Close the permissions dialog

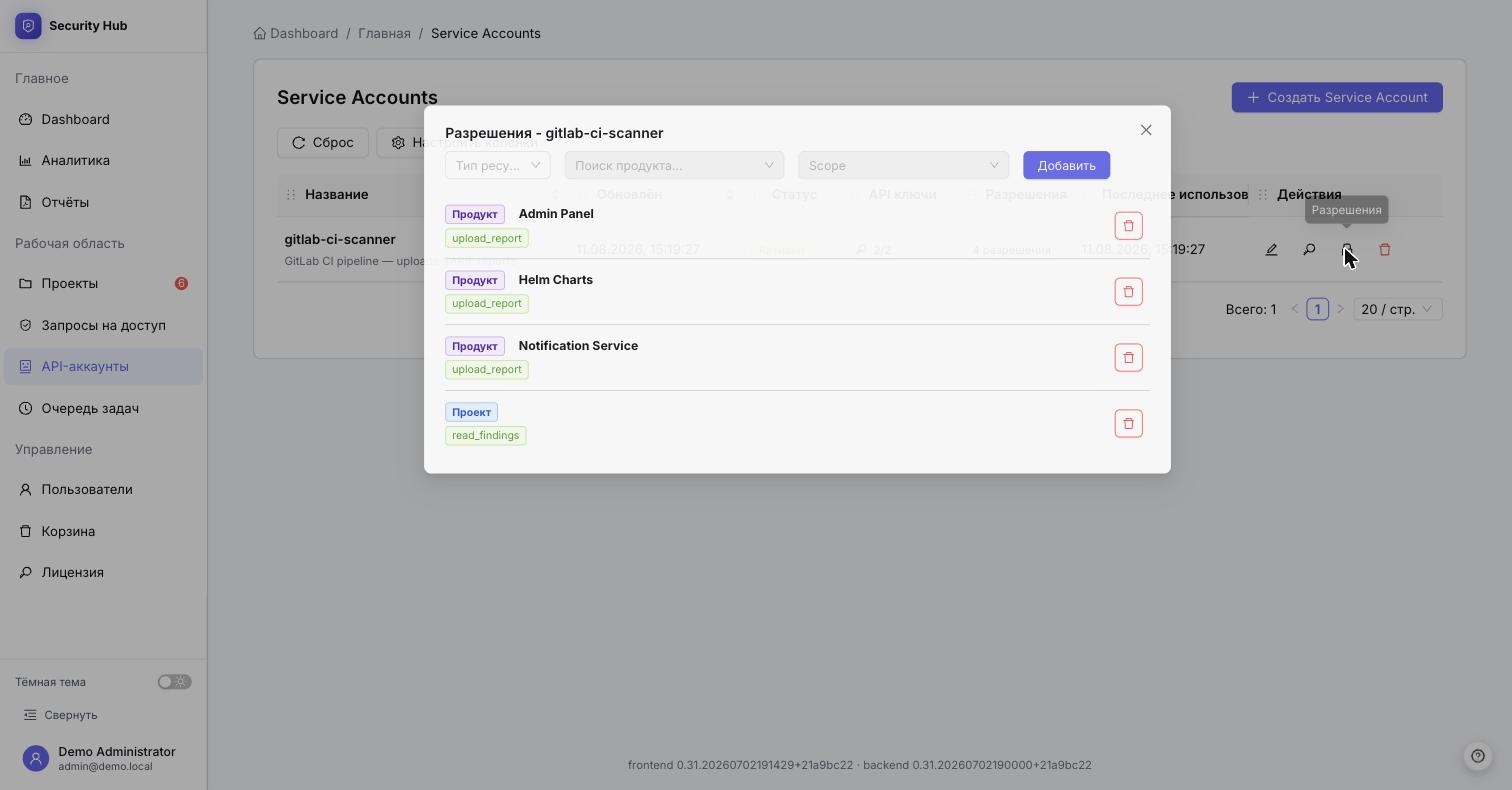click(x=1146, y=130)
